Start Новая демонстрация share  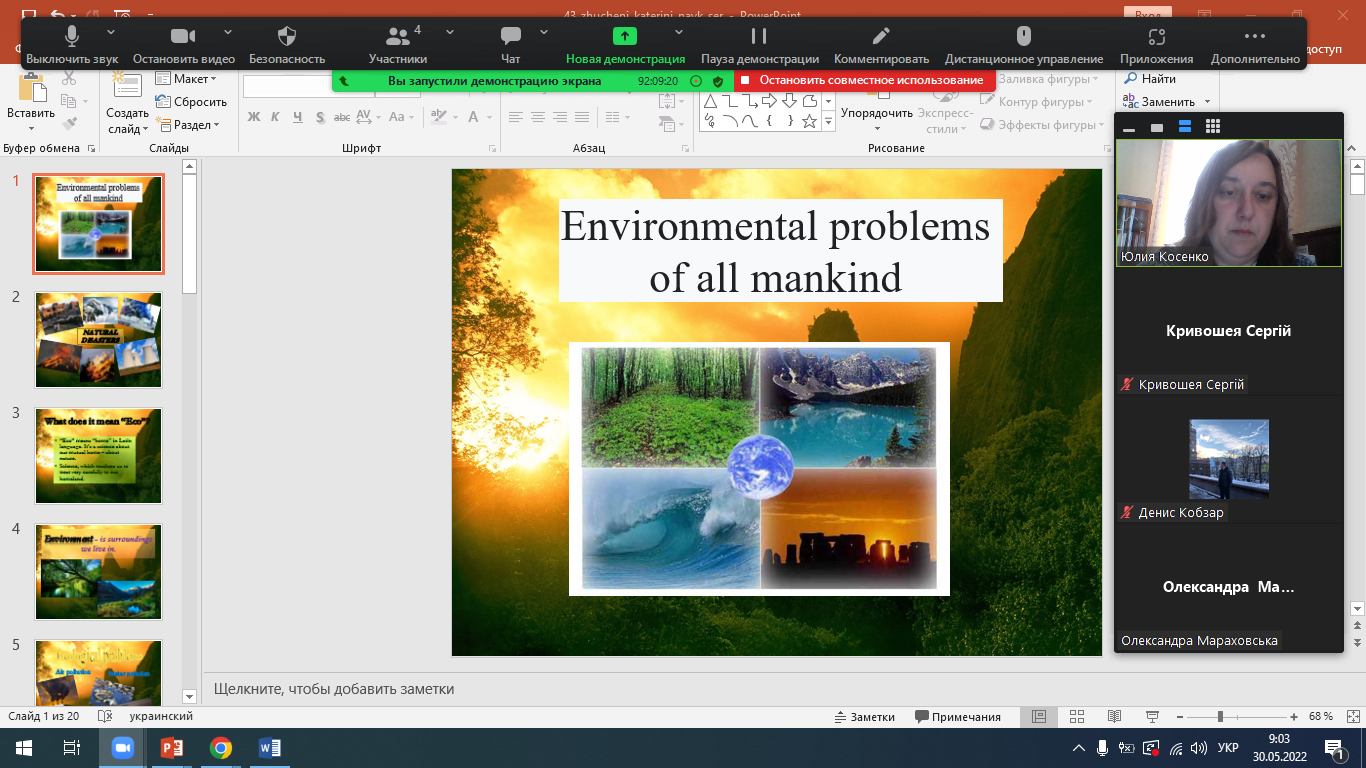(625, 46)
